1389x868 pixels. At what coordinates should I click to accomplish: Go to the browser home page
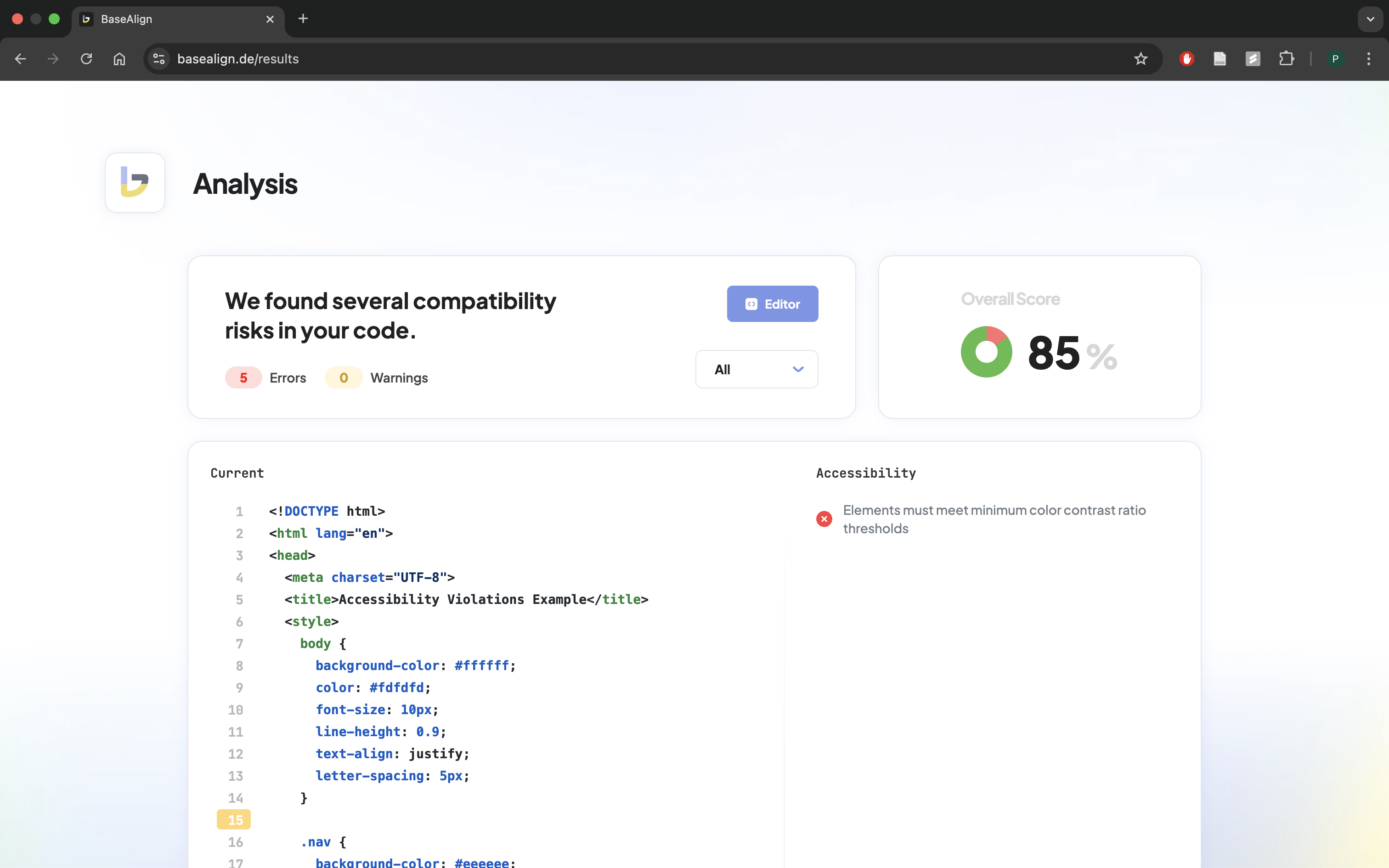119,59
